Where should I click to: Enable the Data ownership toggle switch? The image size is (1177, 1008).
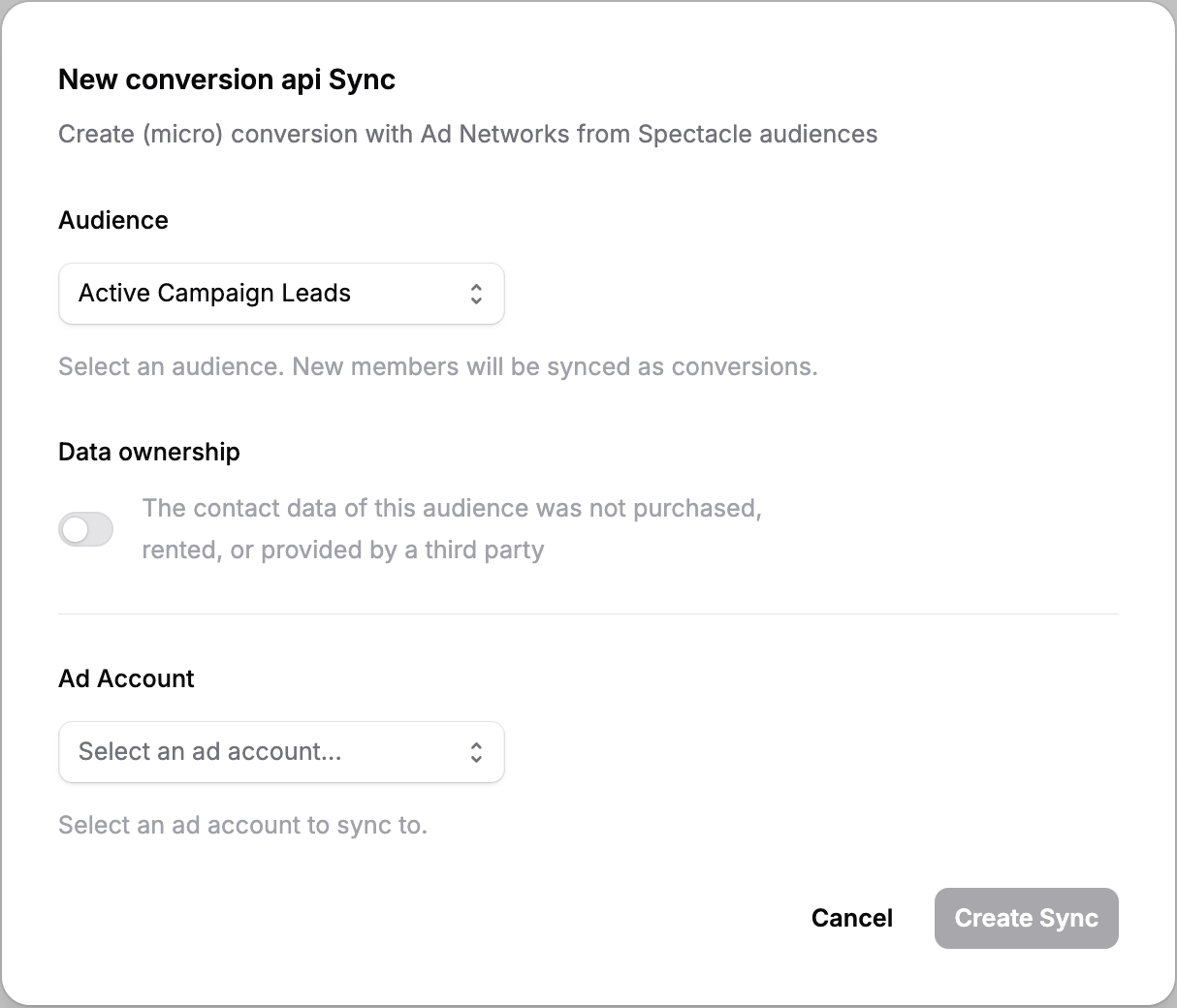point(86,529)
